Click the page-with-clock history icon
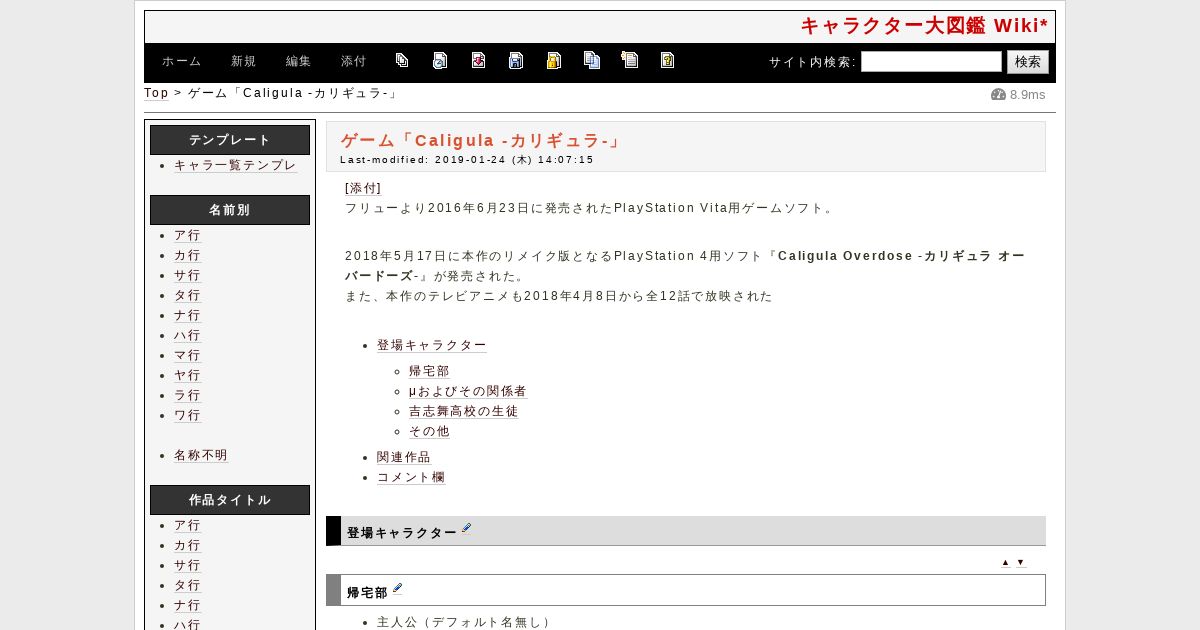1200x630 pixels. point(440,60)
